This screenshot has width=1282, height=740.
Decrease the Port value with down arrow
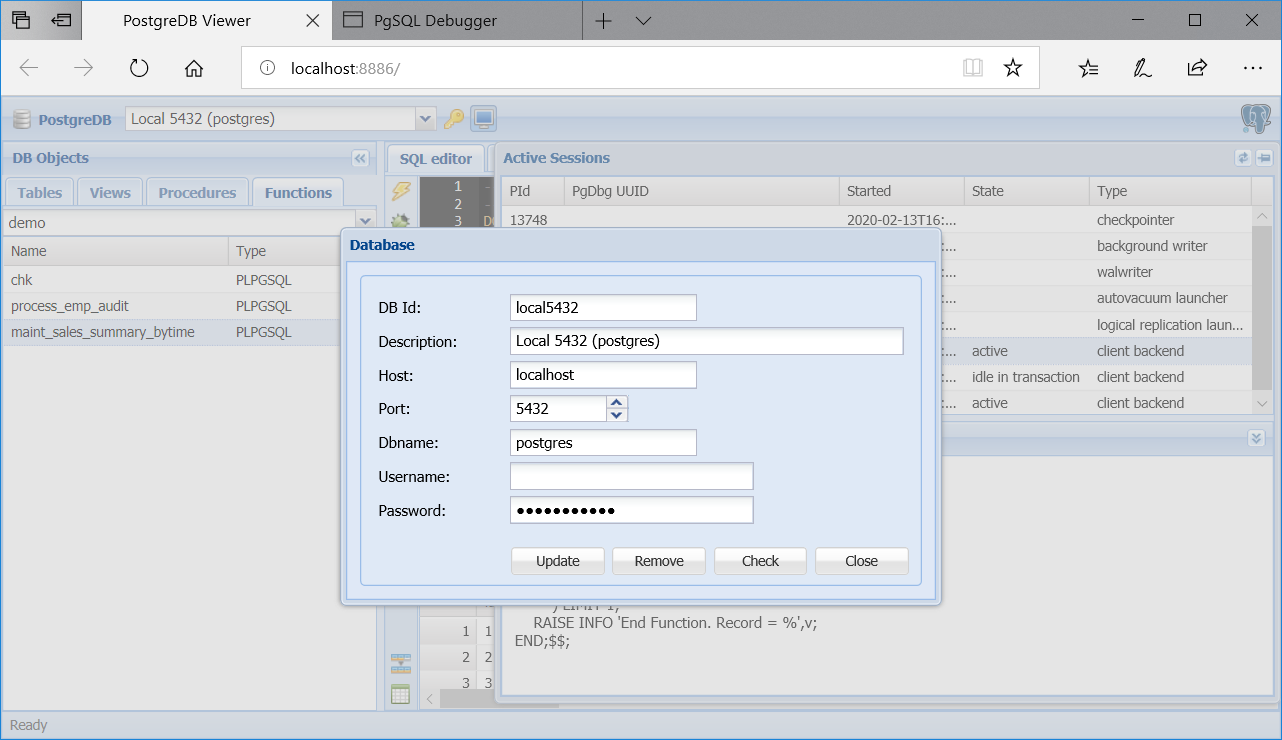pyautogui.click(x=617, y=414)
